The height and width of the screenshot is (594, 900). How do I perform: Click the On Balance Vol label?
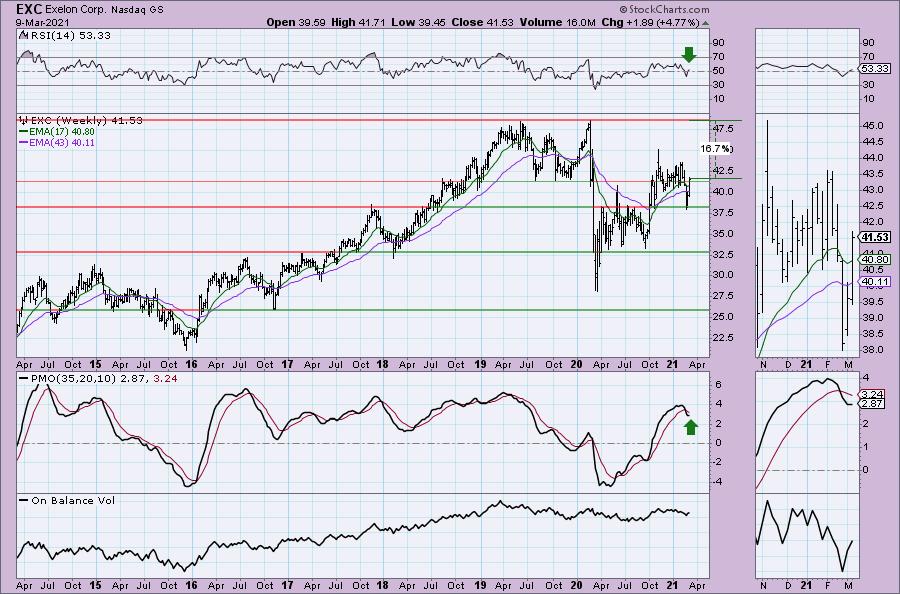[73, 500]
